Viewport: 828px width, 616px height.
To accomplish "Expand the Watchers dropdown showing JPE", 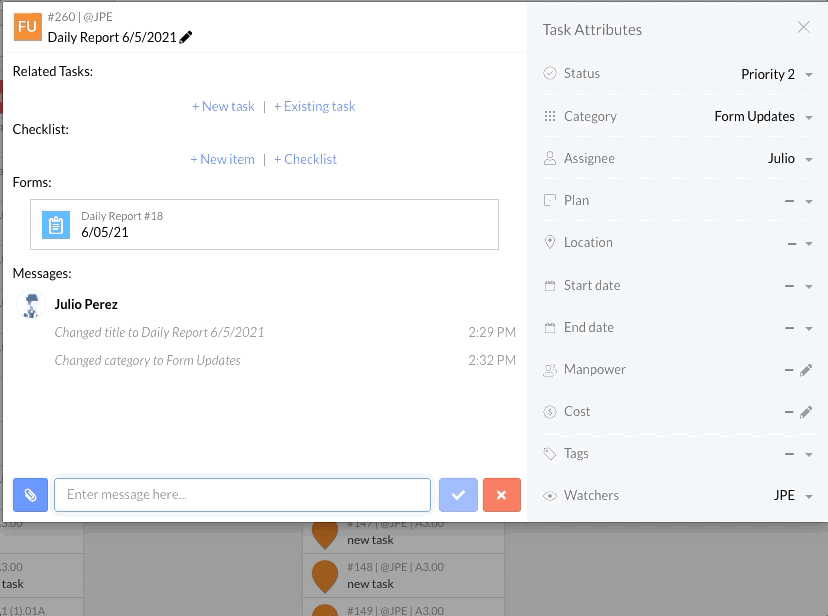I will (x=792, y=496).
